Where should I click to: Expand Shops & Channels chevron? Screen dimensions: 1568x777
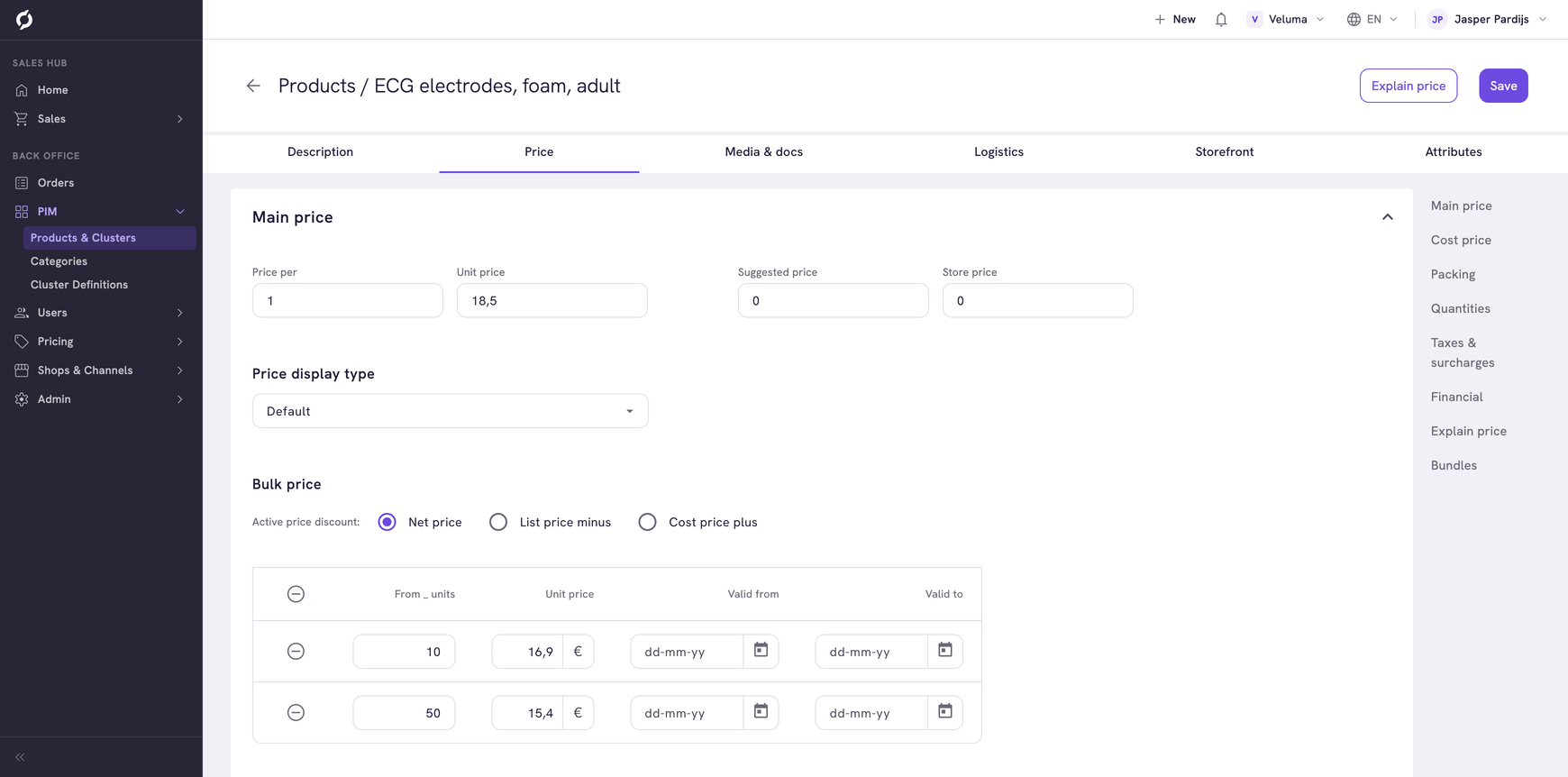coord(180,370)
